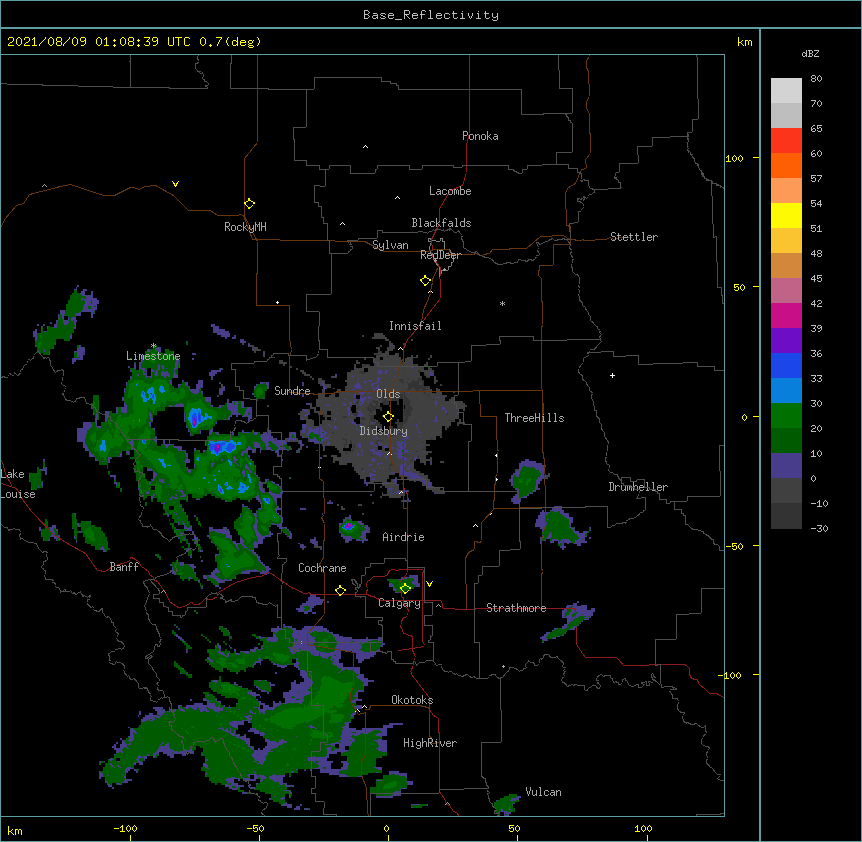
Task: Click the Lacombe city label
Action: [450, 191]
